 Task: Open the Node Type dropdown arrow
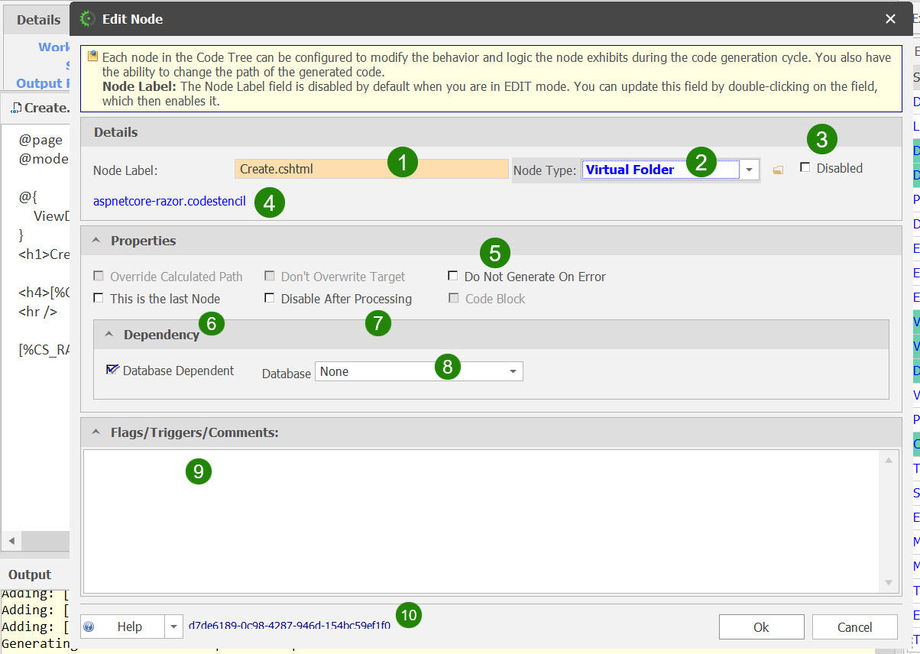coord(749,170)
